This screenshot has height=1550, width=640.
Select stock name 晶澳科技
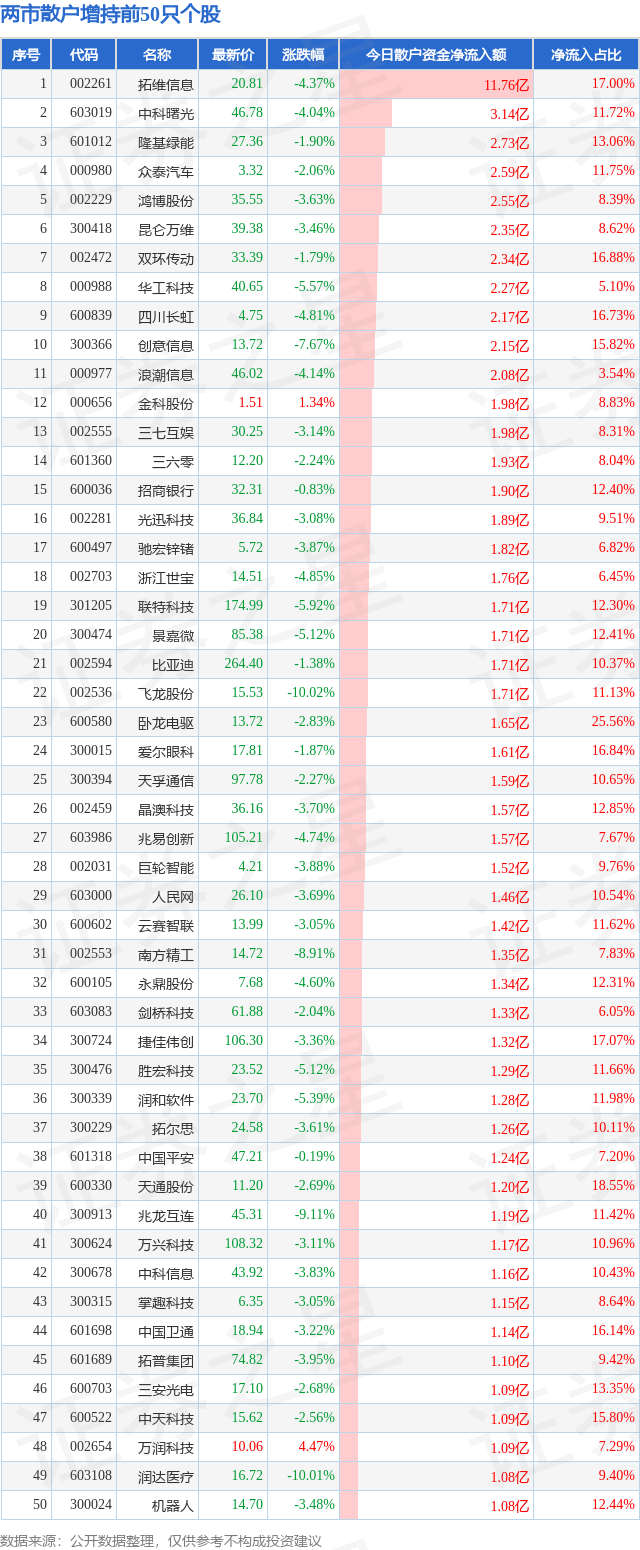[x=166, y=809]
